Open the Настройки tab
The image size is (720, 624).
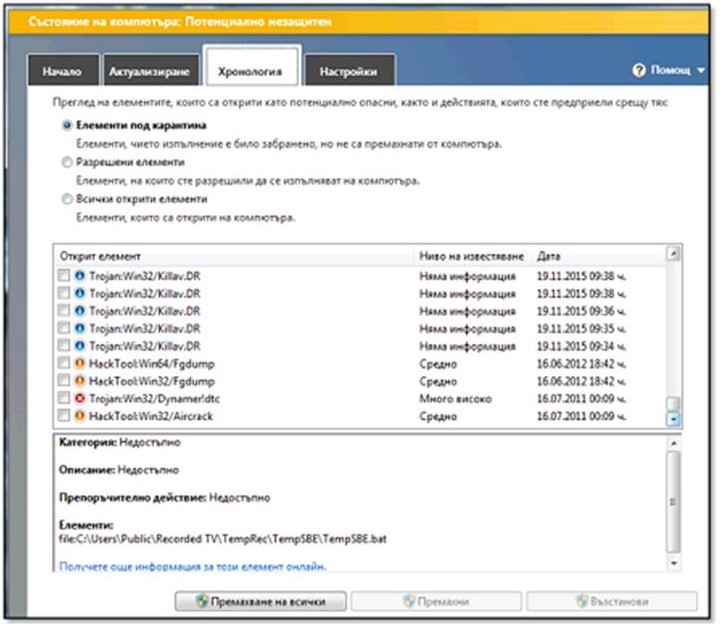pyautogui.click(x=349, y=72)
